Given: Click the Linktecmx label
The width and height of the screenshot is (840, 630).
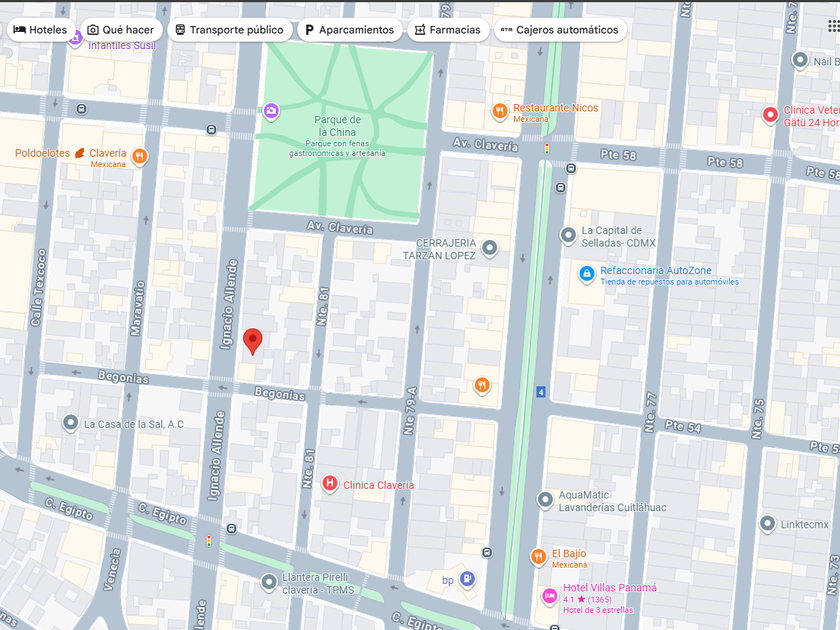Looking at the screenshot, I should point(805,524).
